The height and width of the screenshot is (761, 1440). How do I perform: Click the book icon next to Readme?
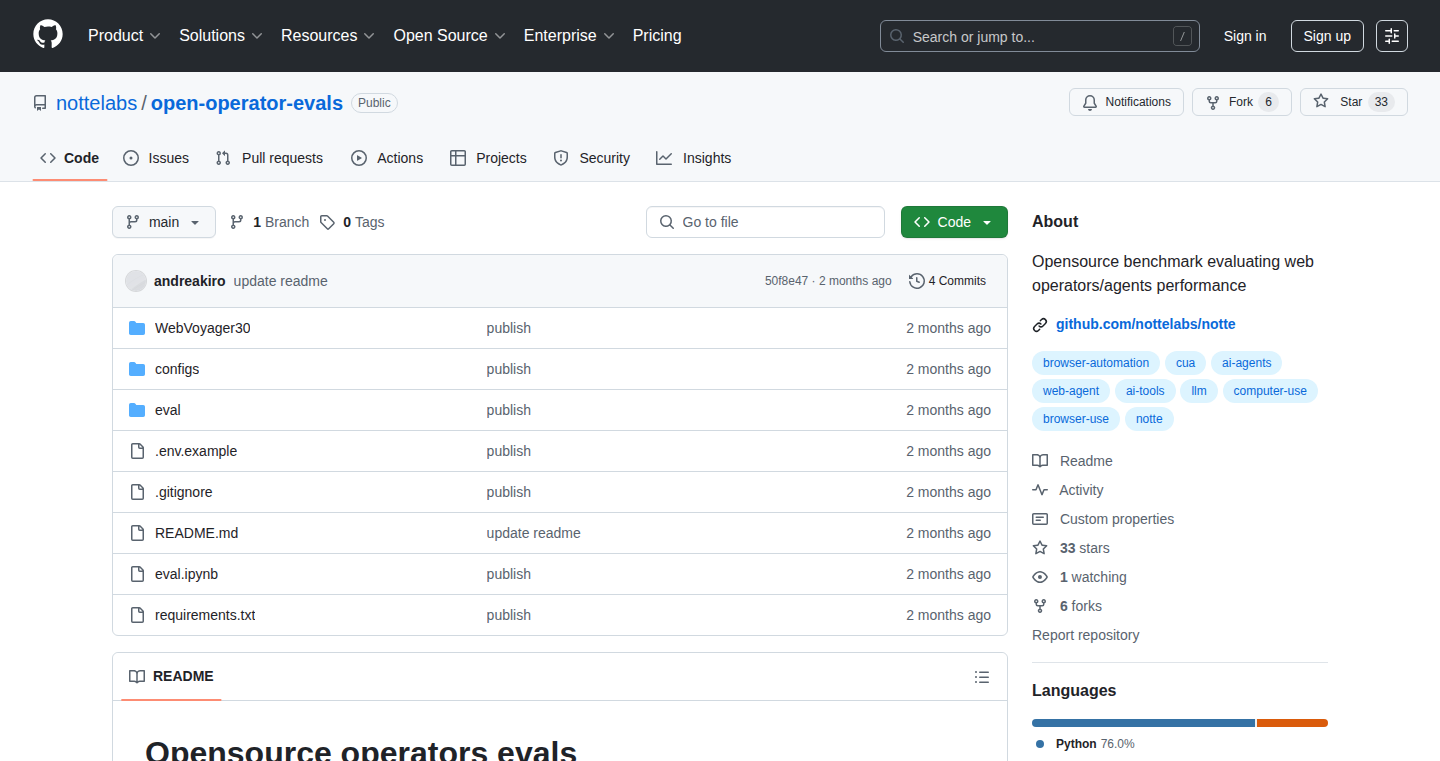click(x=1040, y=461)
